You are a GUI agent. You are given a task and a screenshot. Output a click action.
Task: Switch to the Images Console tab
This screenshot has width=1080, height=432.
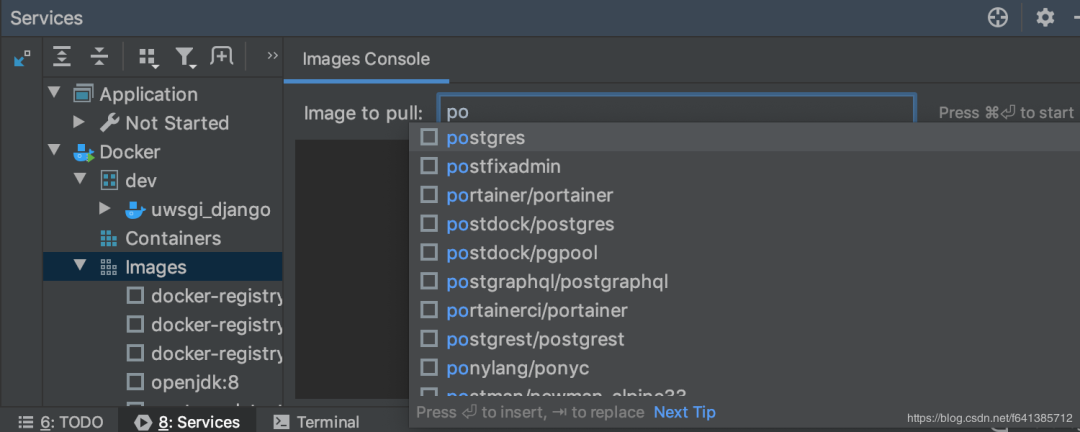366,59
